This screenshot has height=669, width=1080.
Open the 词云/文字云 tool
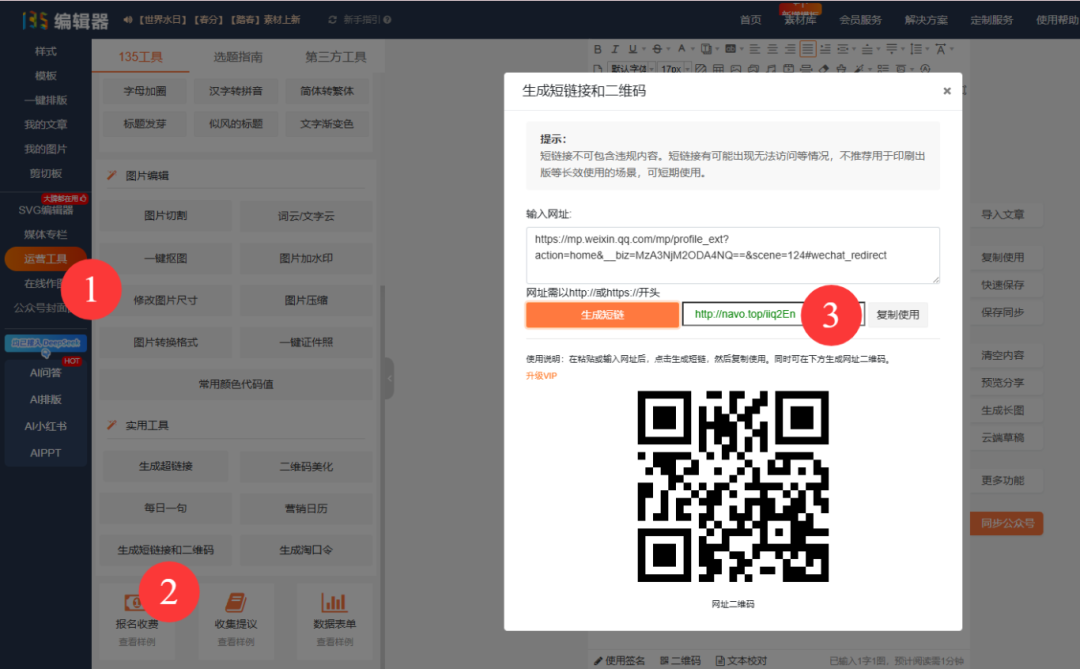[306, 216]
